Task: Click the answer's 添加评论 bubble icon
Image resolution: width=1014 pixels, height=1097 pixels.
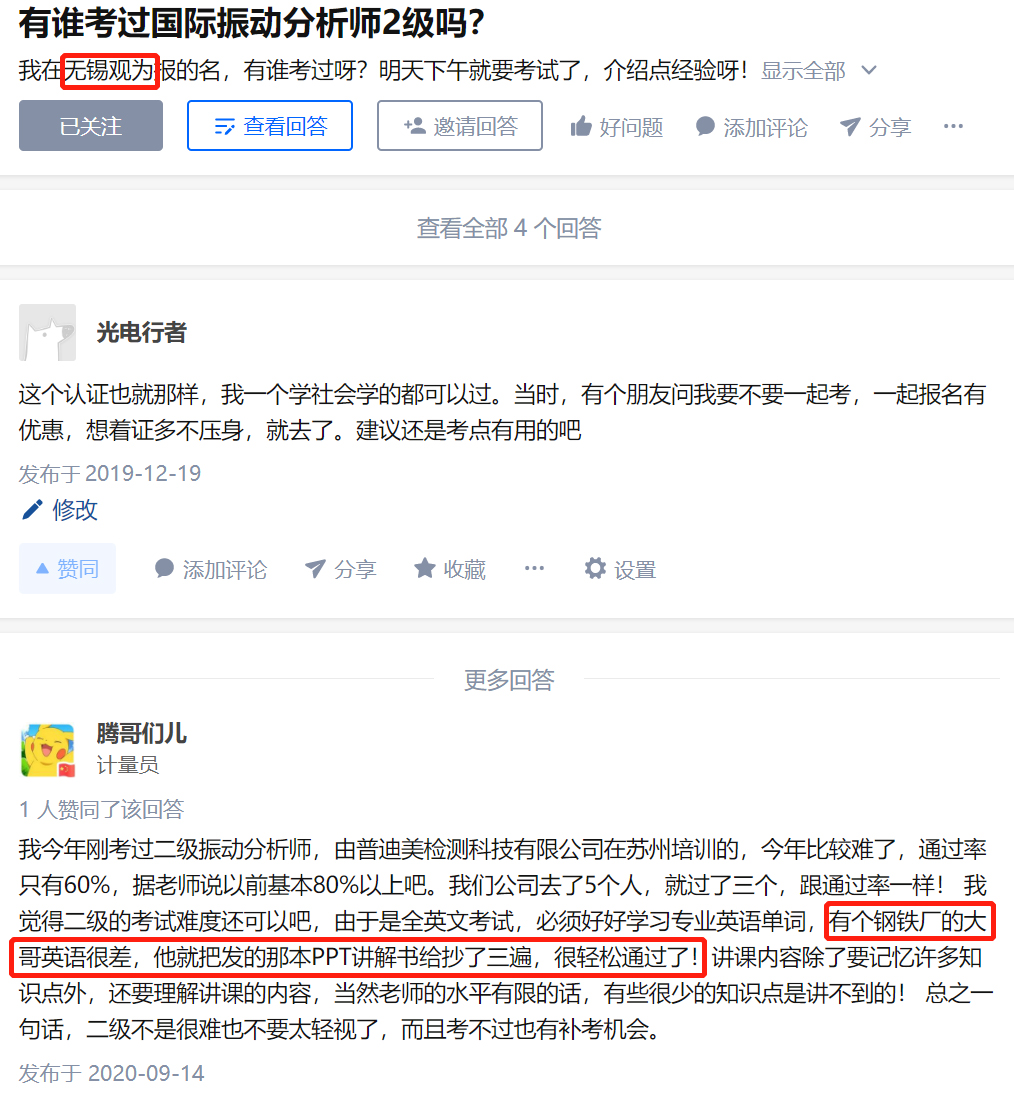Action: (164, 569)
